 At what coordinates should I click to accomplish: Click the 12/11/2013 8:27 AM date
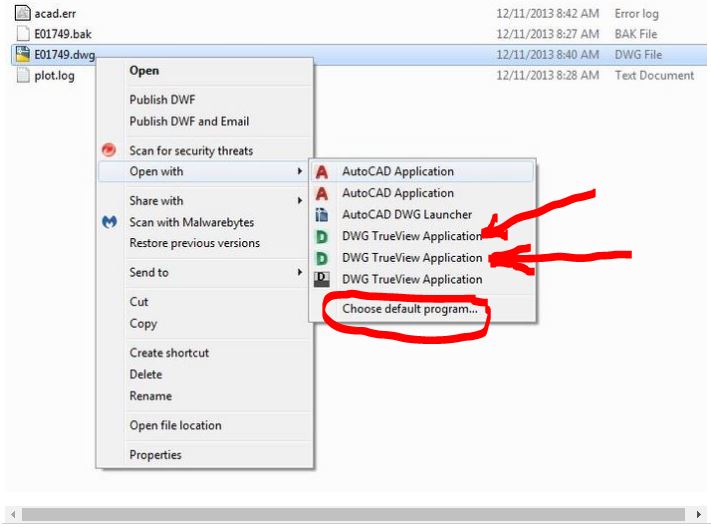[x=547, y=34]
